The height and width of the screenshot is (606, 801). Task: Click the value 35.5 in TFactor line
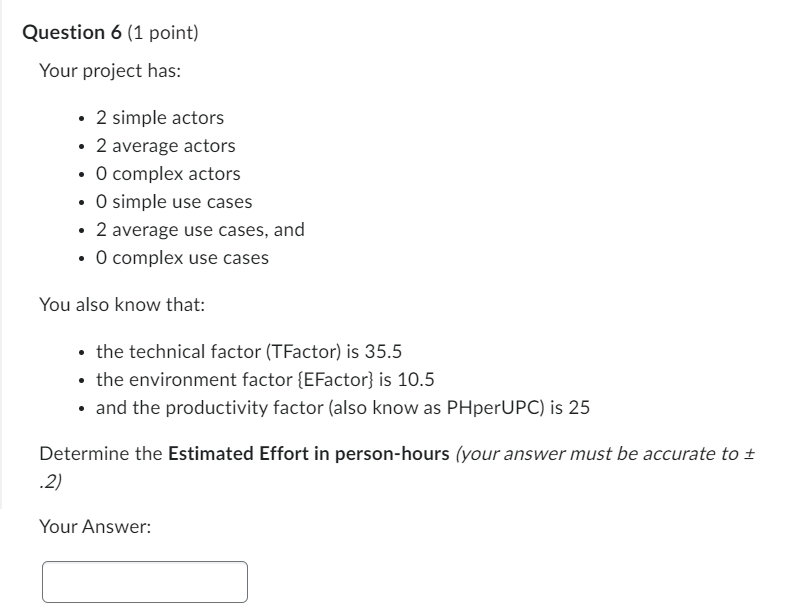383,352
